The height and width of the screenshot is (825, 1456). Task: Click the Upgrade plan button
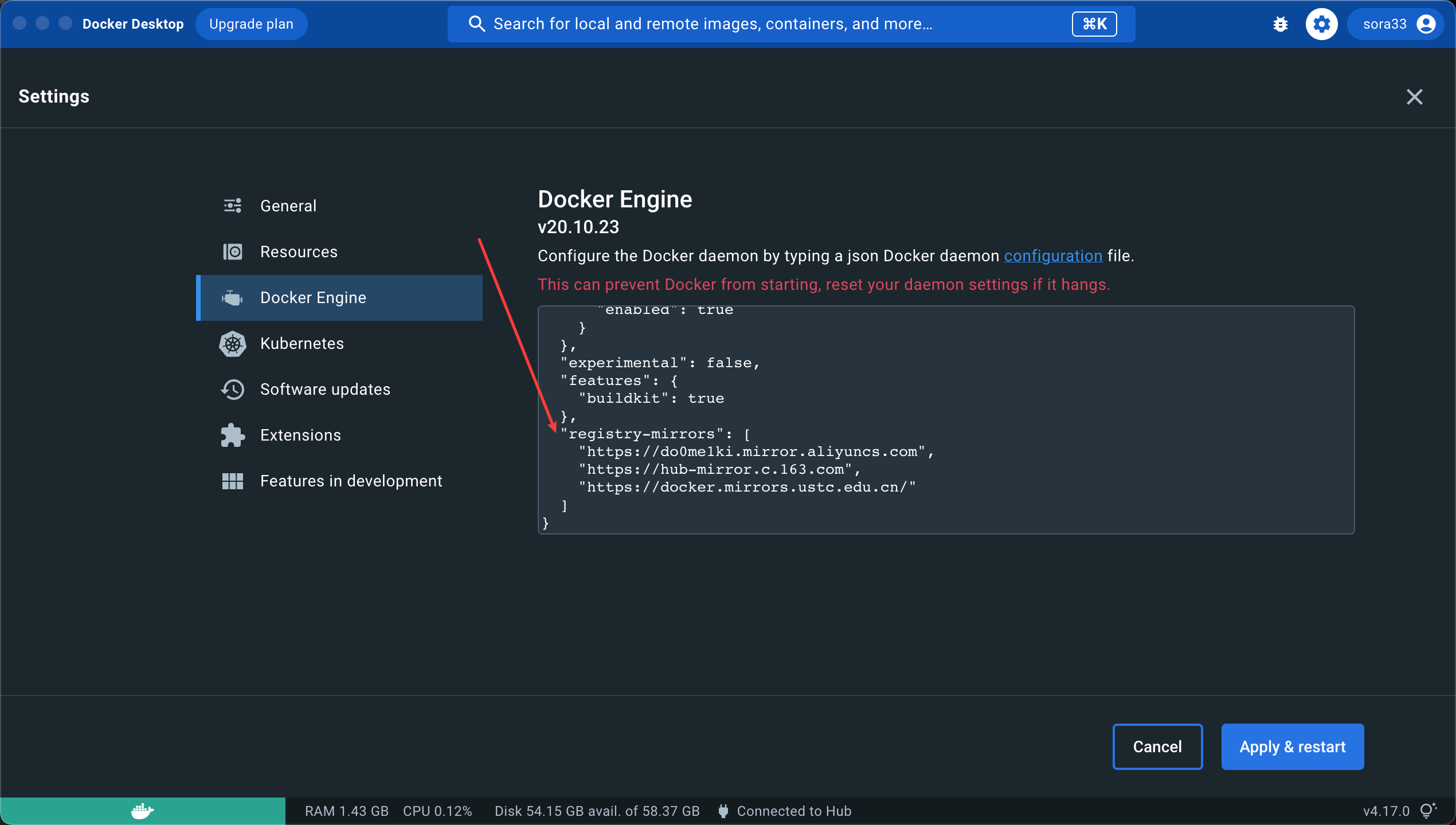(x=251, y=24)
